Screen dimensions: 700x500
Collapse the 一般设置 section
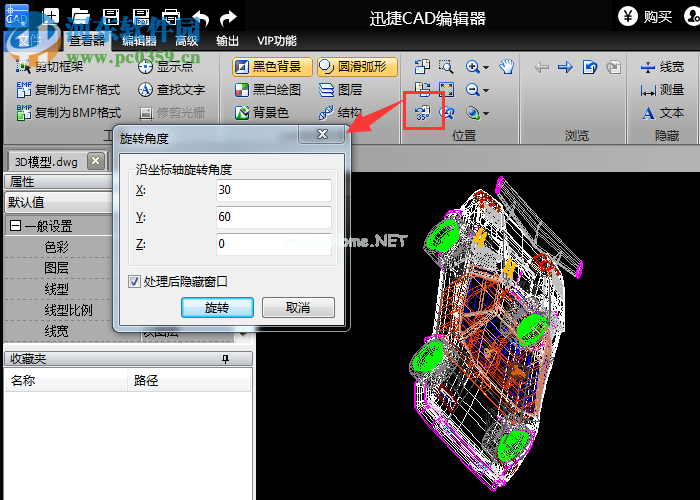(15, 225)
